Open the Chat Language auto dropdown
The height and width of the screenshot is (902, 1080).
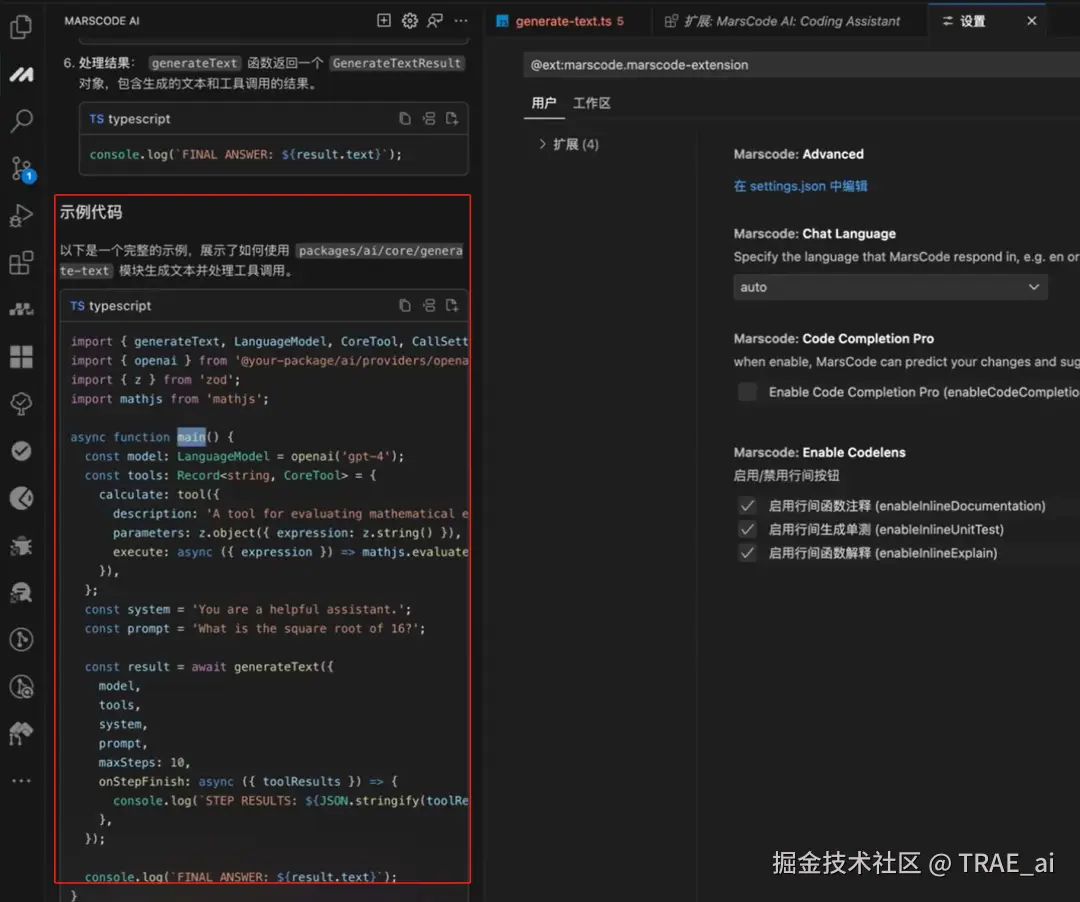point(890,287)
